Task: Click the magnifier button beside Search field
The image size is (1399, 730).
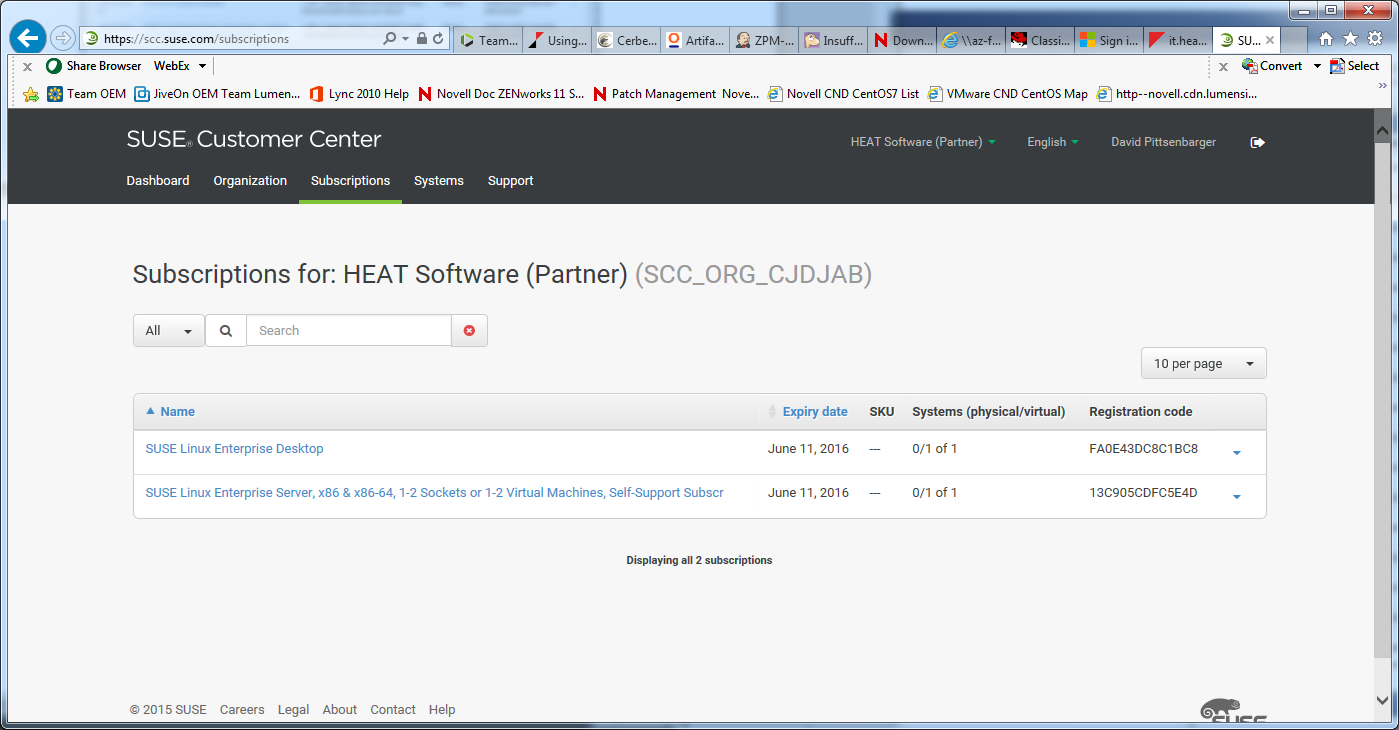Action: [x=226, y=331]
